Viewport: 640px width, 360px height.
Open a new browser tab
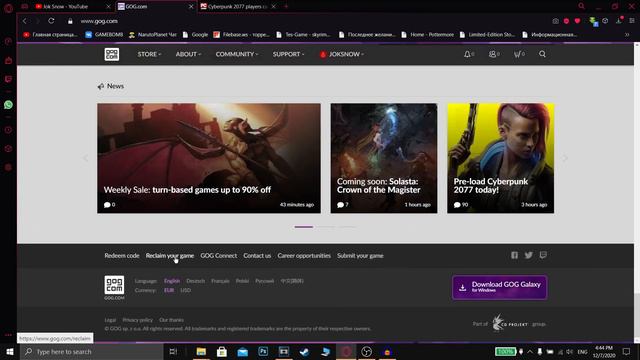[x=286, y=6]
